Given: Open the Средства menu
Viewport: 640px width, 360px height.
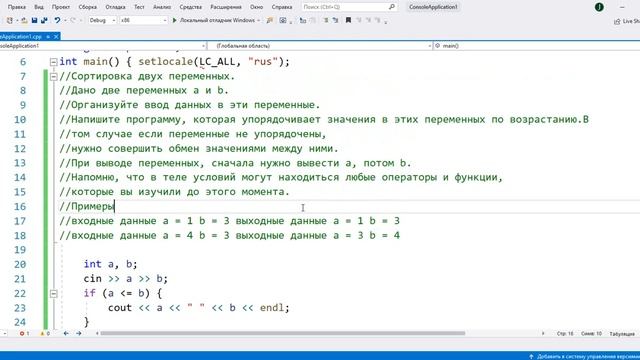Looking at the screenshot, I should click(x=191, y=7).
